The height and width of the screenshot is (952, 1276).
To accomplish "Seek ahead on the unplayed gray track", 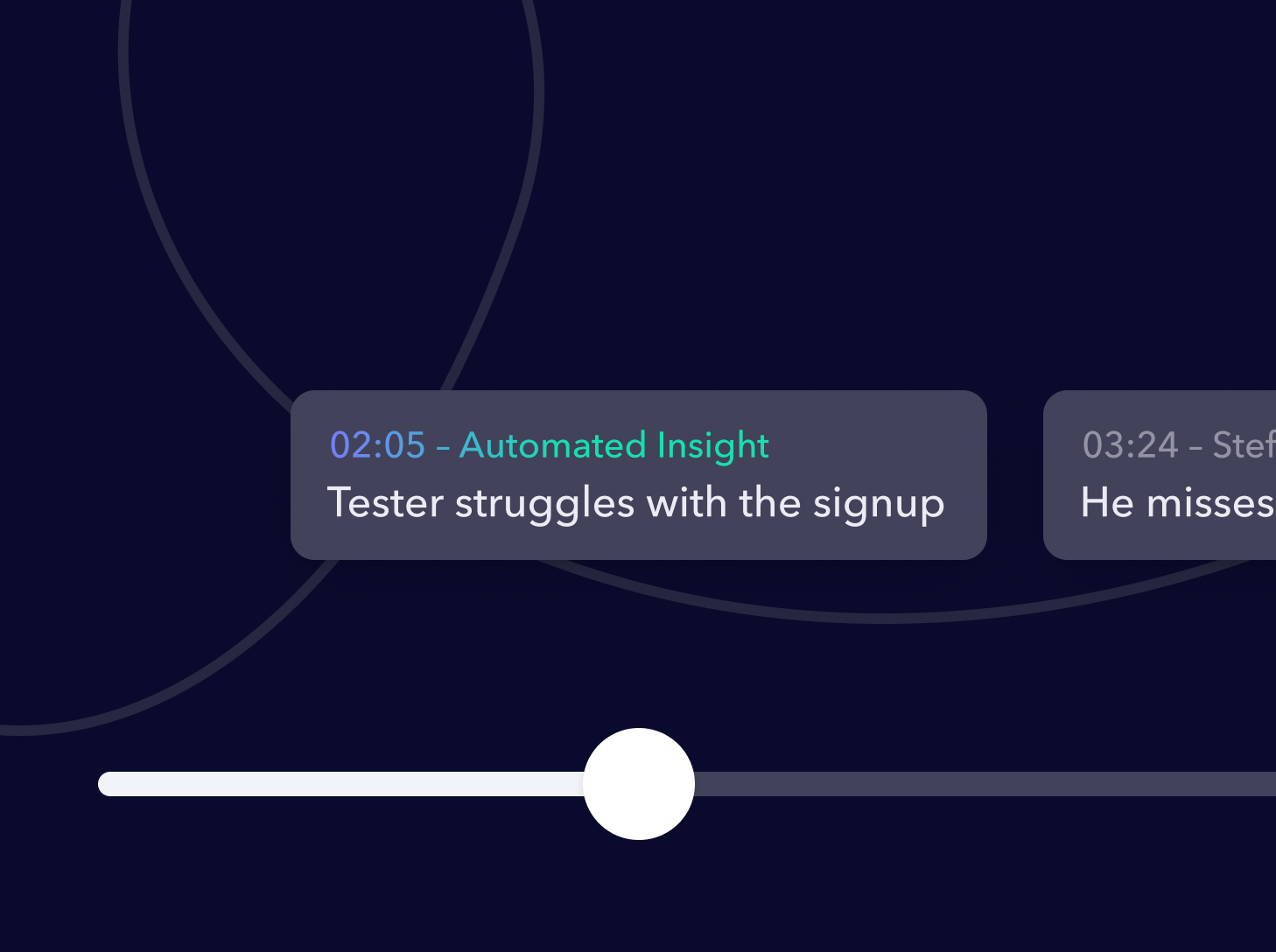I will point(985,784).
